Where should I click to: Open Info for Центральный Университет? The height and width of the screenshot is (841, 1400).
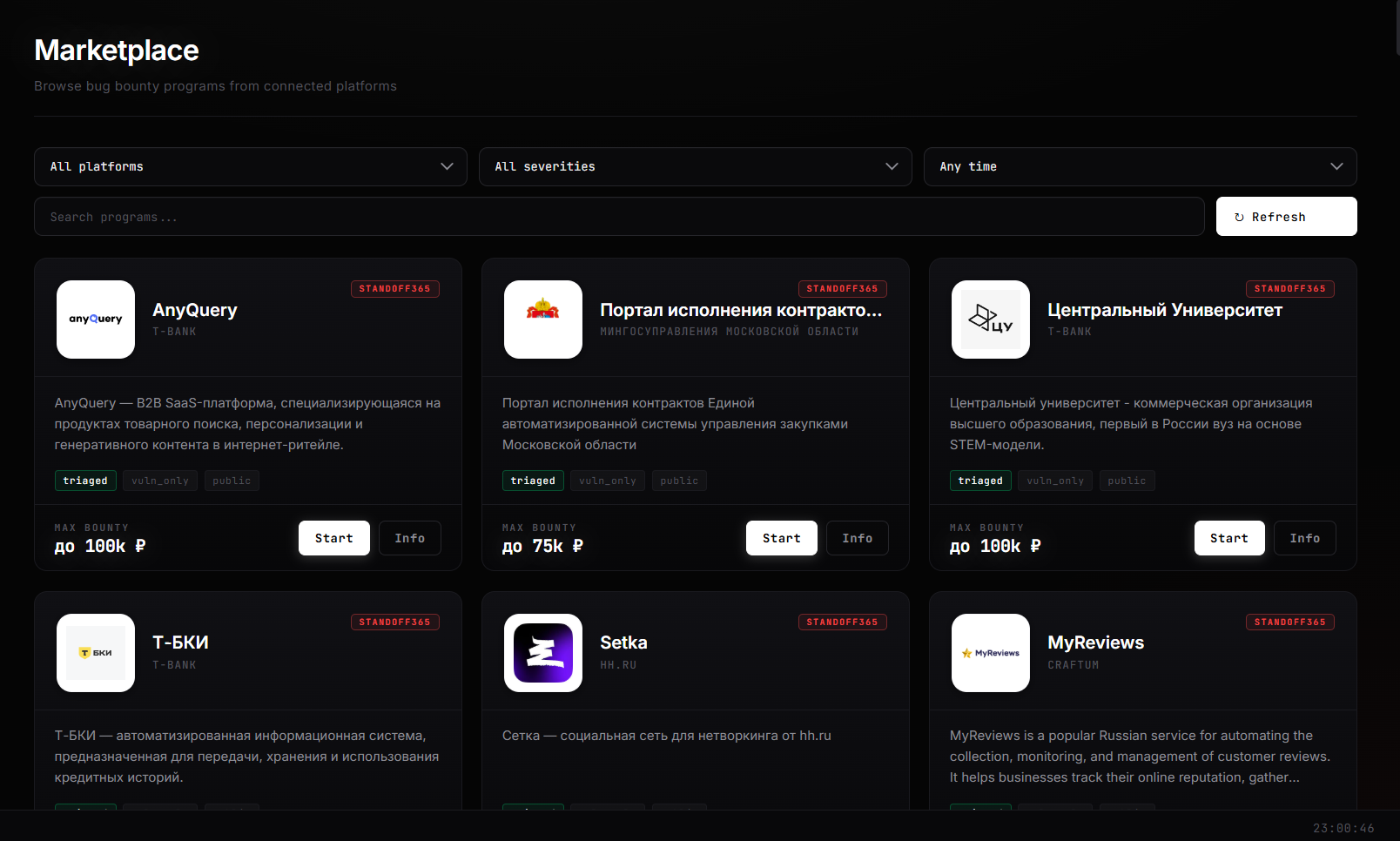1305,538
